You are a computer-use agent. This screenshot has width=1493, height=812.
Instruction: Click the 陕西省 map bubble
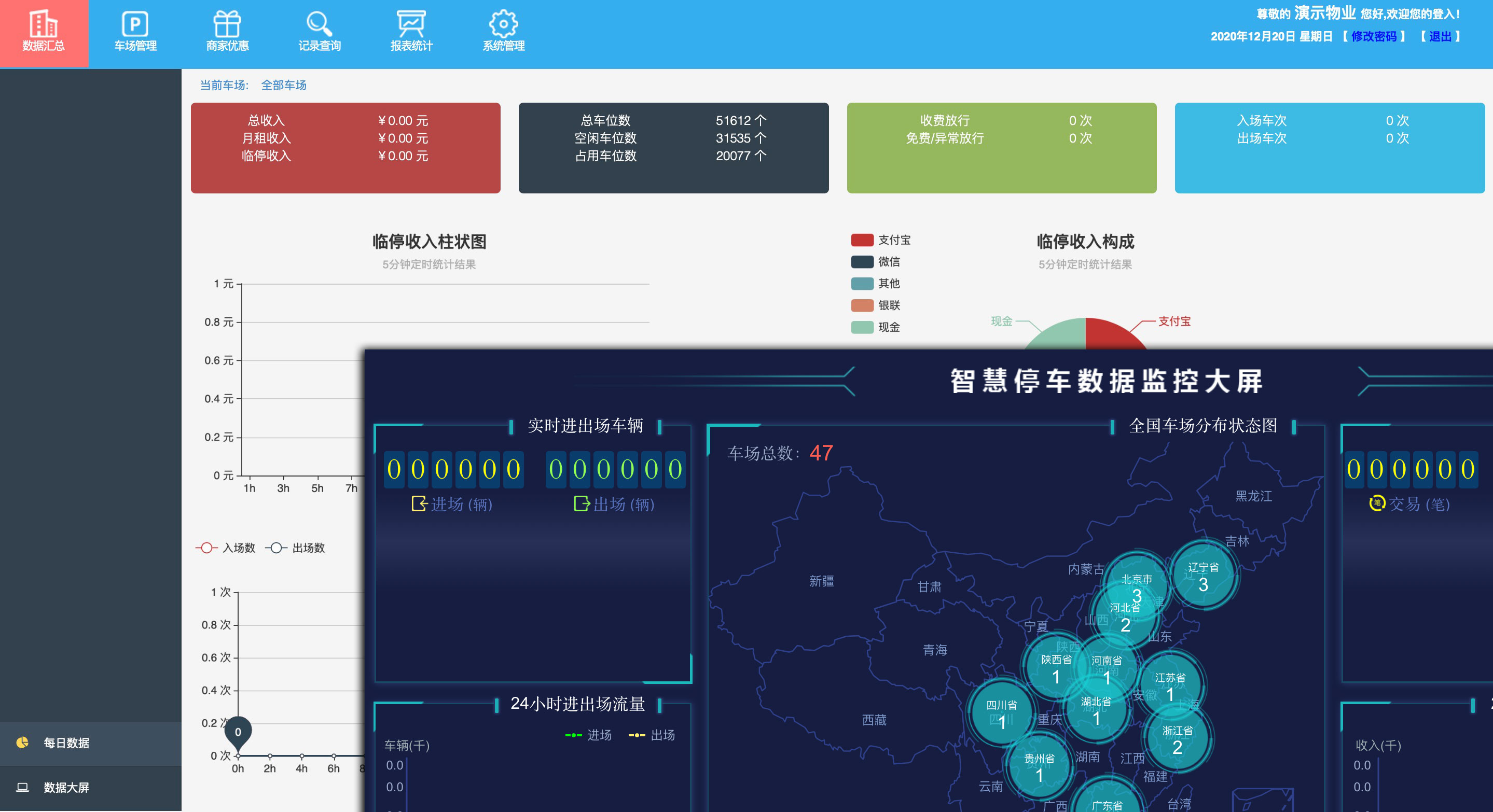pos(1056,668)
